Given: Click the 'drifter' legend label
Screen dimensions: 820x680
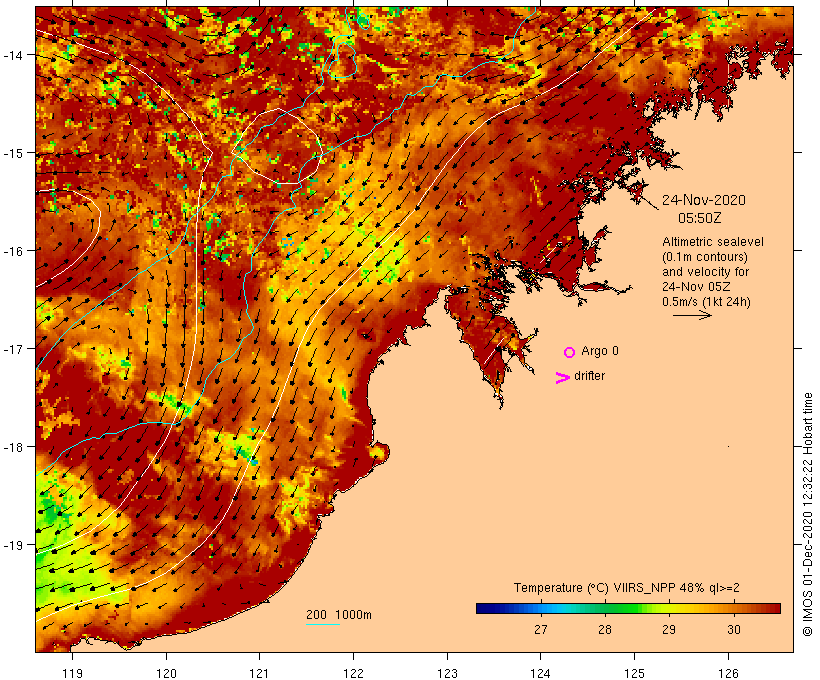Looking at the screenshot, I should pyautogui.click(x=589, y=376).
